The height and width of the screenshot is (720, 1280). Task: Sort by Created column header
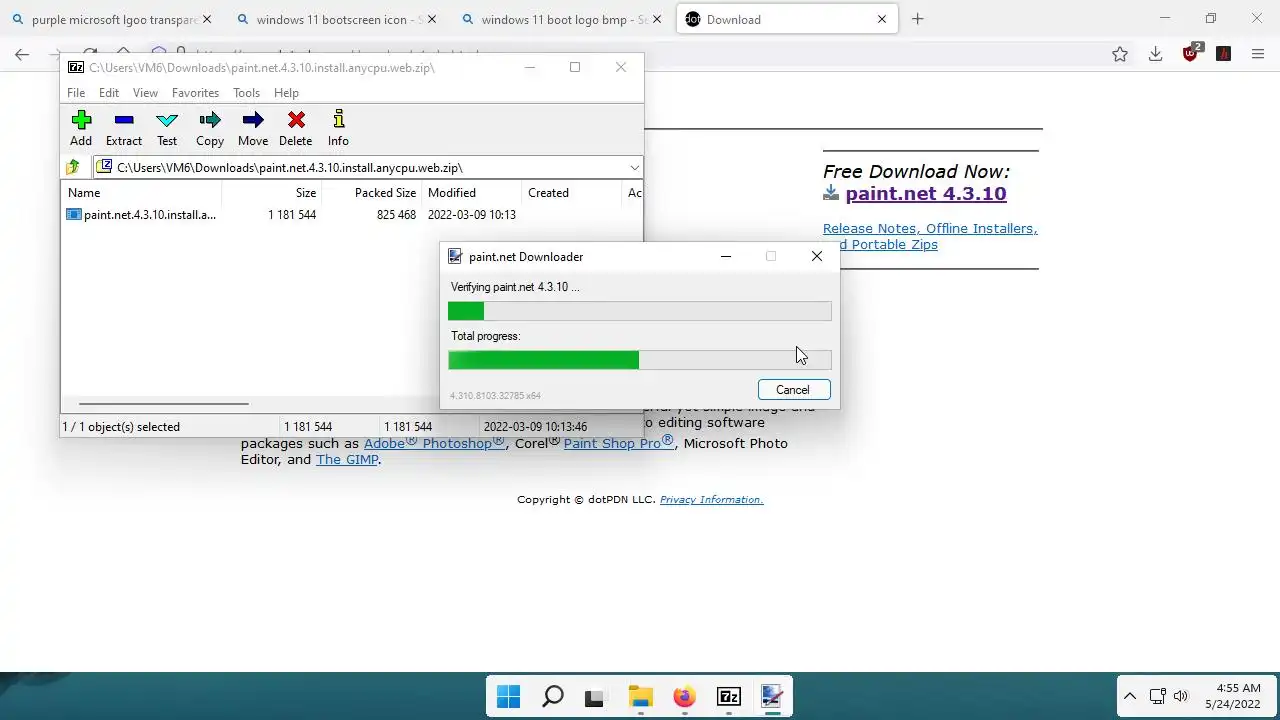571,193
